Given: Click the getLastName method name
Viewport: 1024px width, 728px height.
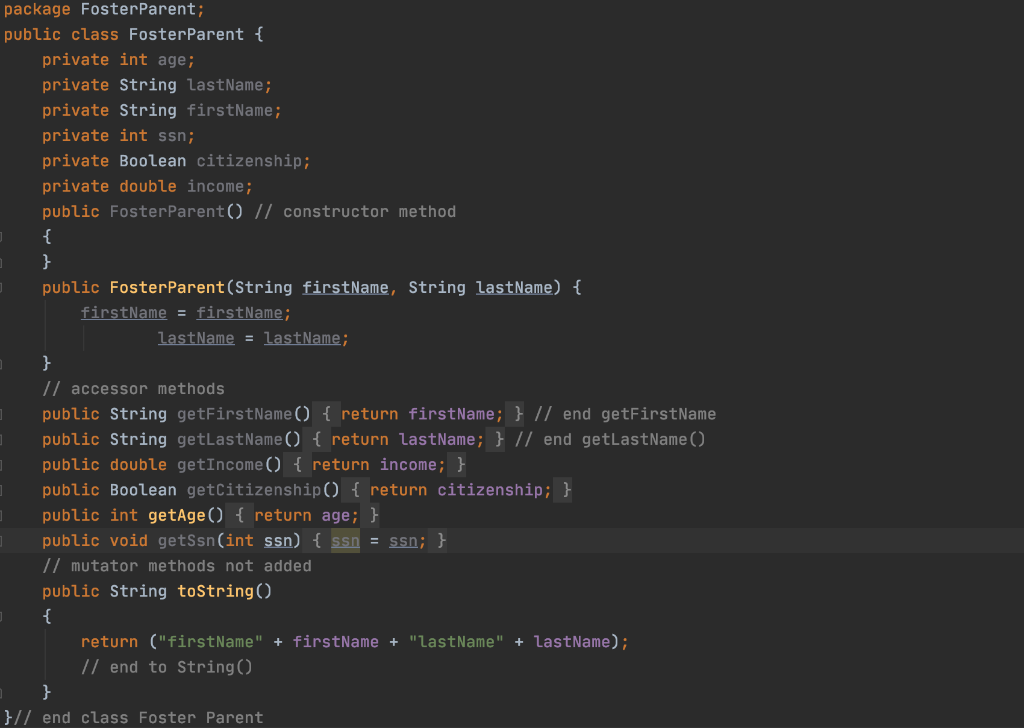Looking at the screenshot, I should (231, 439).
